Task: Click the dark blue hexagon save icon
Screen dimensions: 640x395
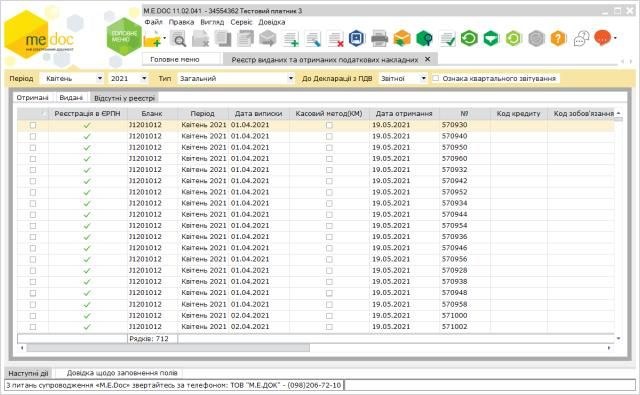Action: 357,38
